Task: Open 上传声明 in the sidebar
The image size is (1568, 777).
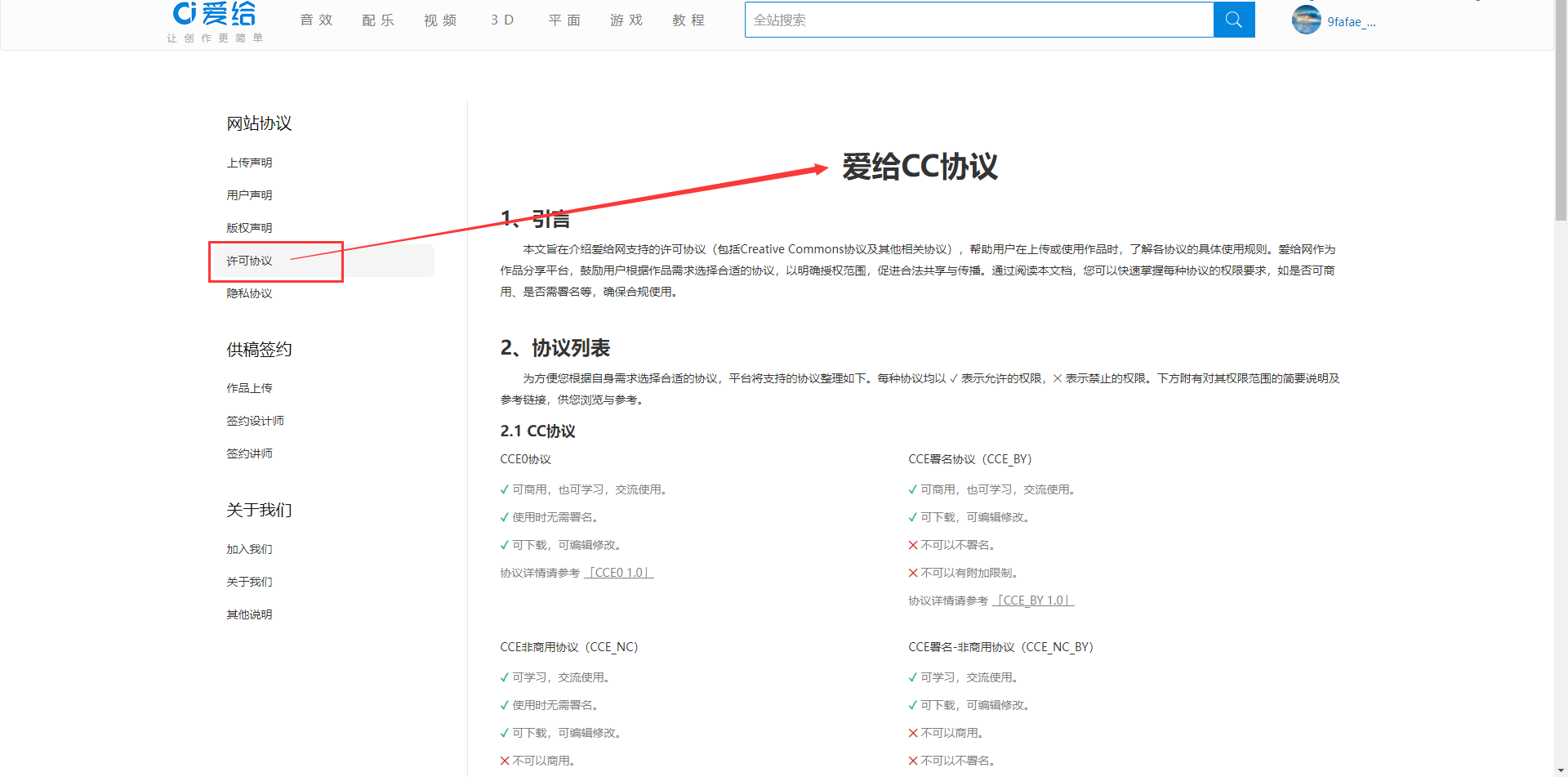Action: click(249, 163)
